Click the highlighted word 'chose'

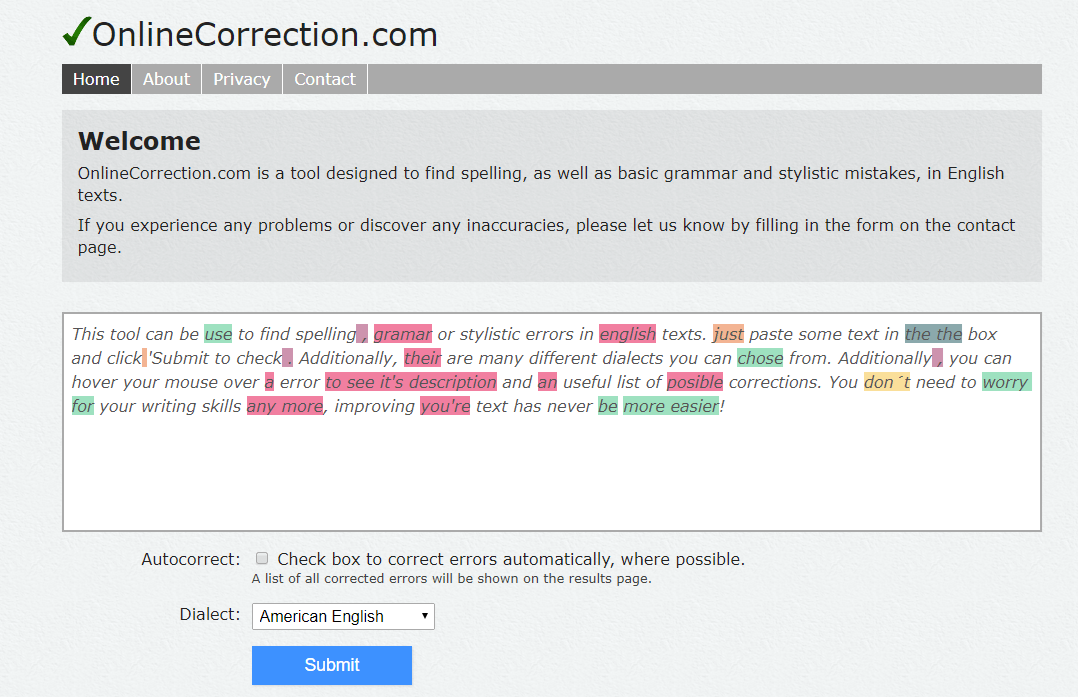(x=760, y=358)
